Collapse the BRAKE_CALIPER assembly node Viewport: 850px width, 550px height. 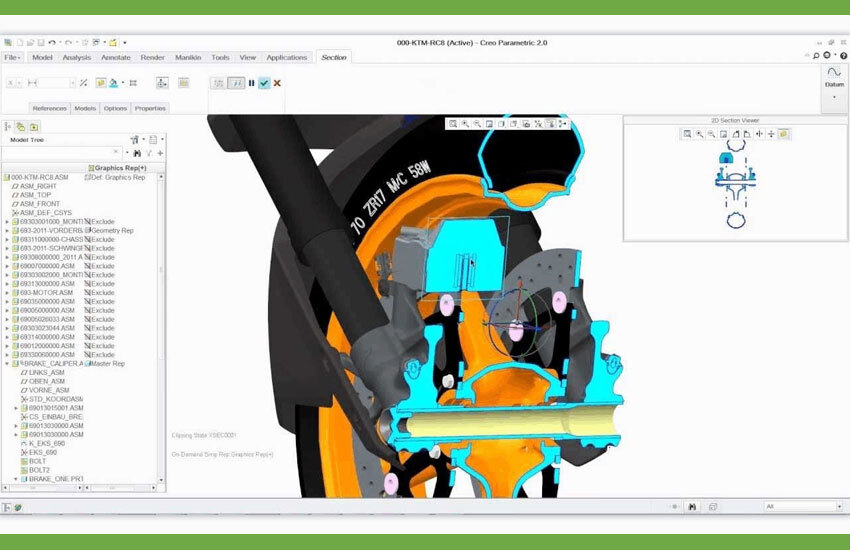[7, 364]
